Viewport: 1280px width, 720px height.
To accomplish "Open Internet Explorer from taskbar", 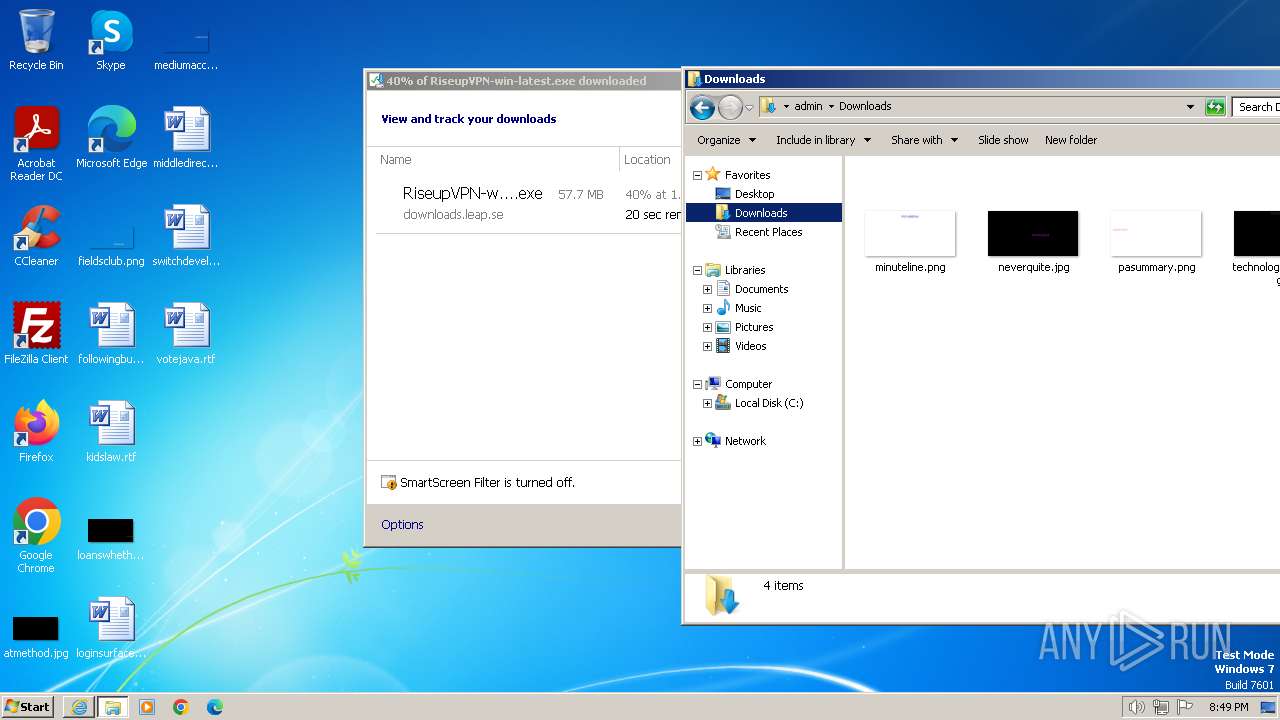I will point(79,707).
